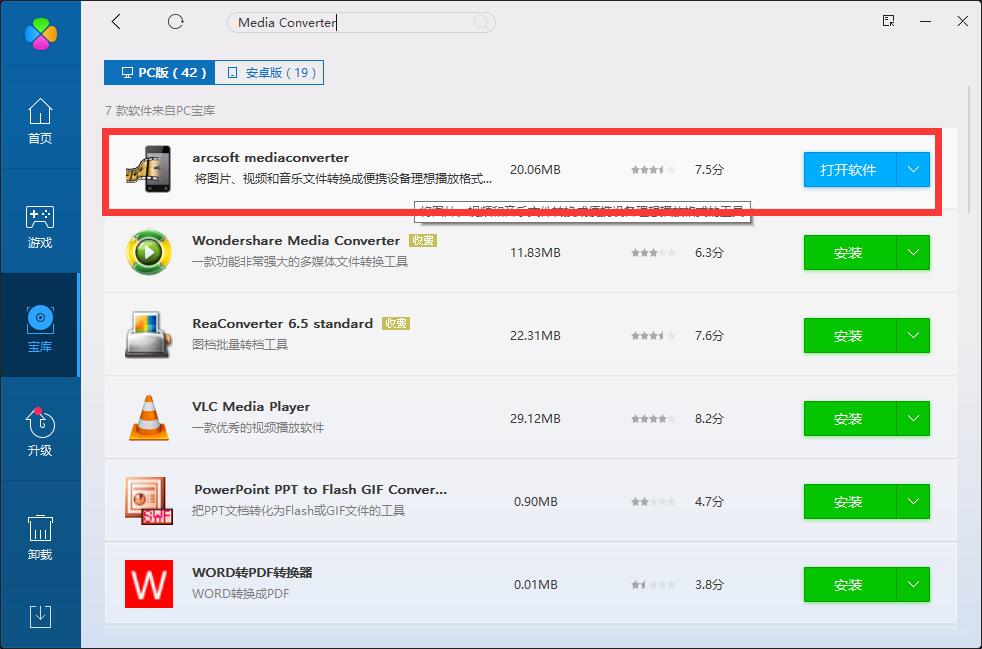Open the PowerPoint PPT to Flash GIF title
The width and height of the screenshot is (982, 649).
[320, 489]
